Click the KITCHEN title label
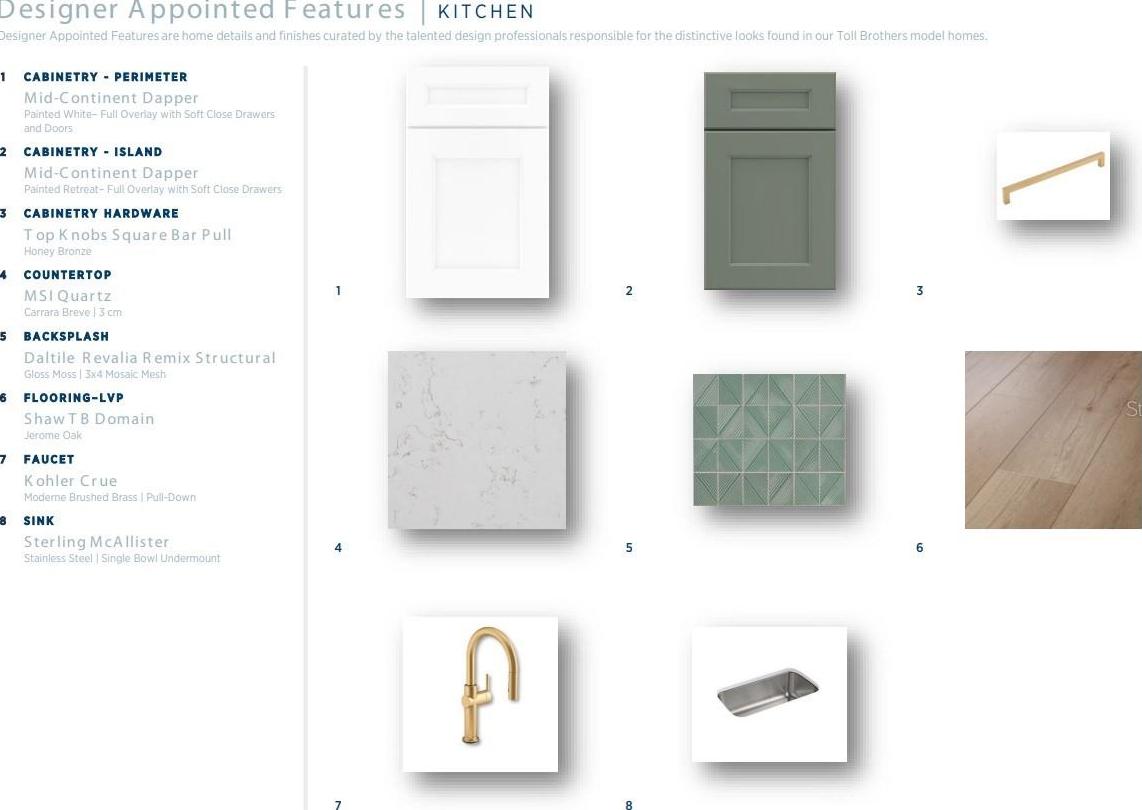 coord(486,12)
